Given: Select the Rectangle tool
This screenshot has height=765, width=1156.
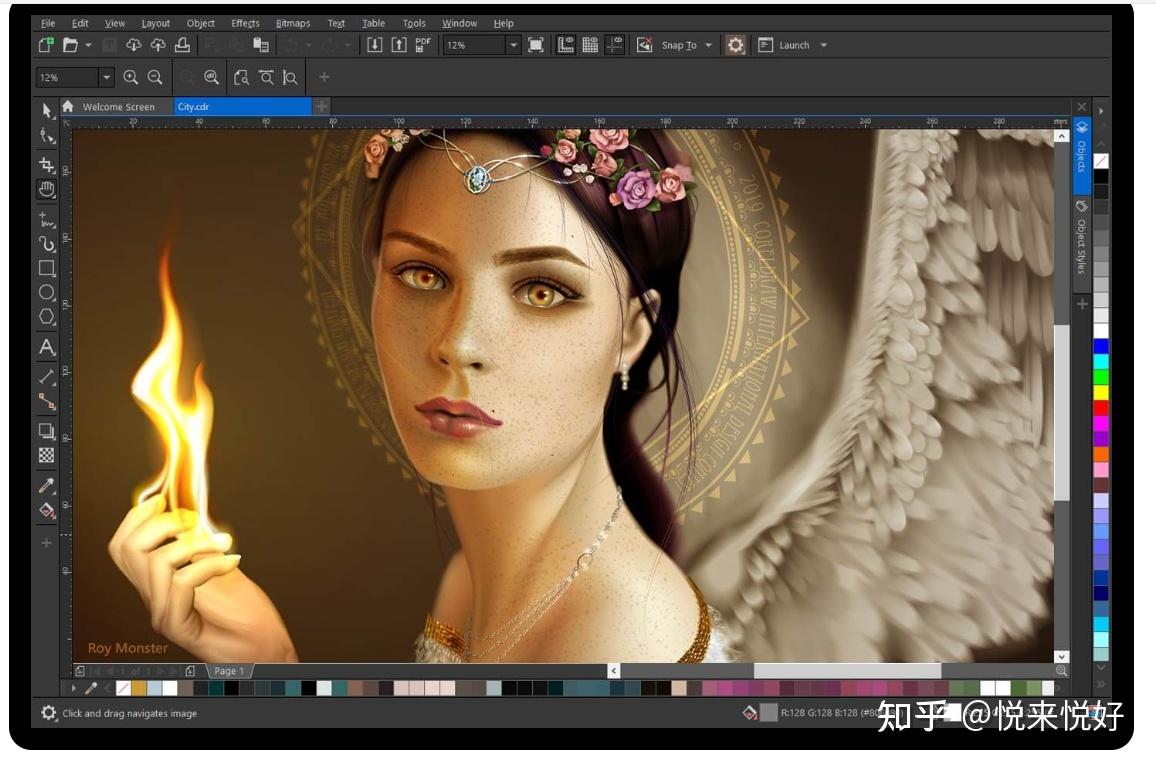Looking at the screenshot, I should [x=46, y=267].
